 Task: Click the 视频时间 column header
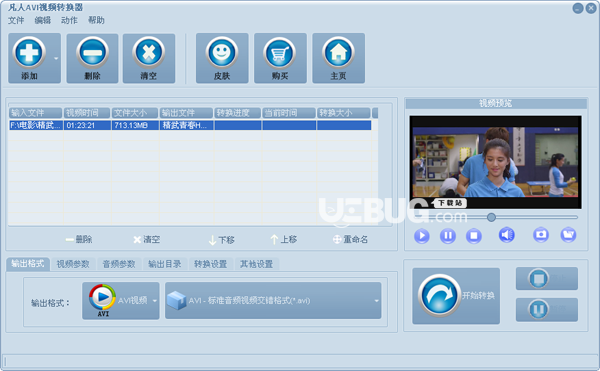tap(87, 113)
